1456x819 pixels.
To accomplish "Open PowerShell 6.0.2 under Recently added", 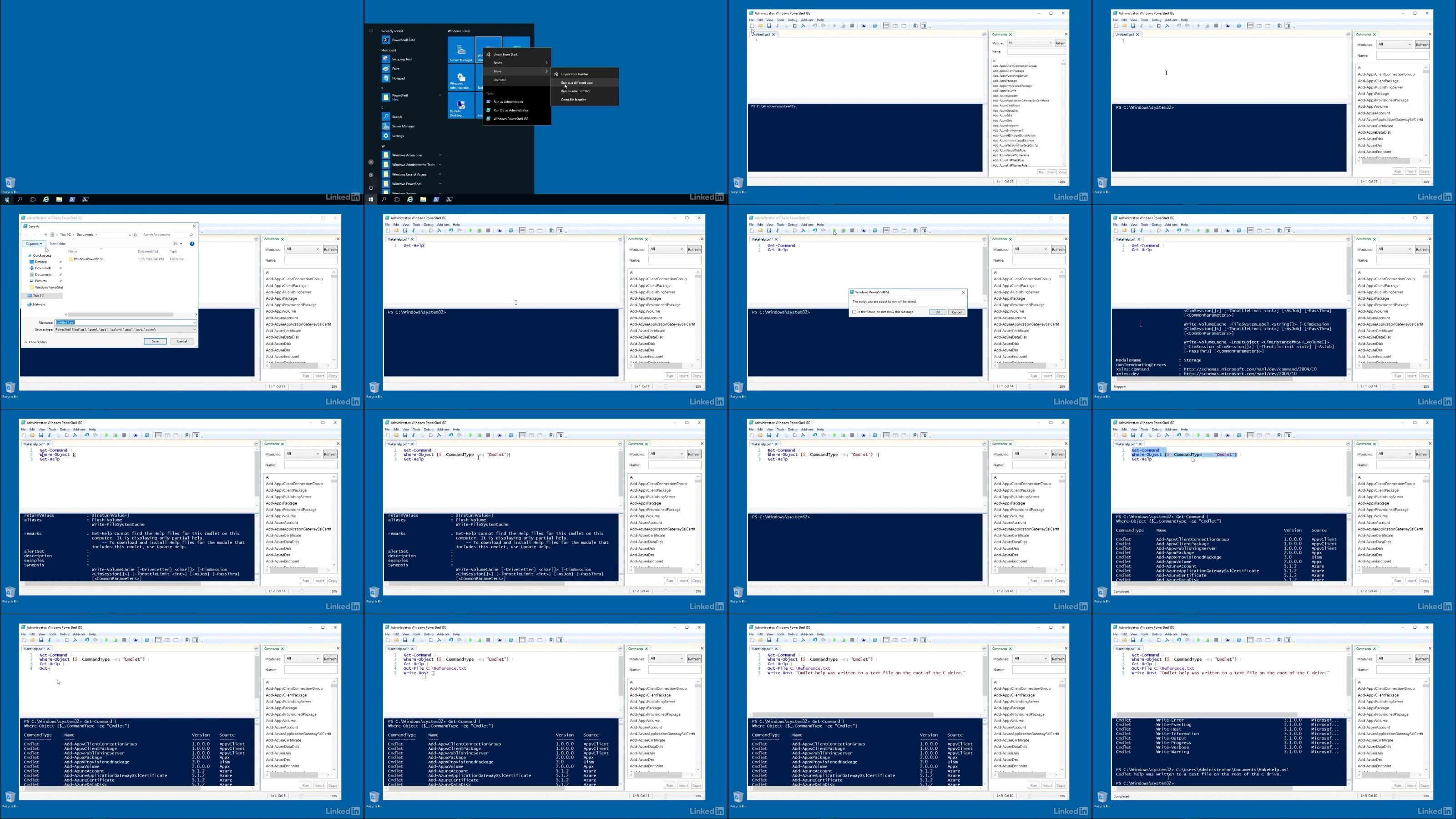I will click(x=403, y=40).
